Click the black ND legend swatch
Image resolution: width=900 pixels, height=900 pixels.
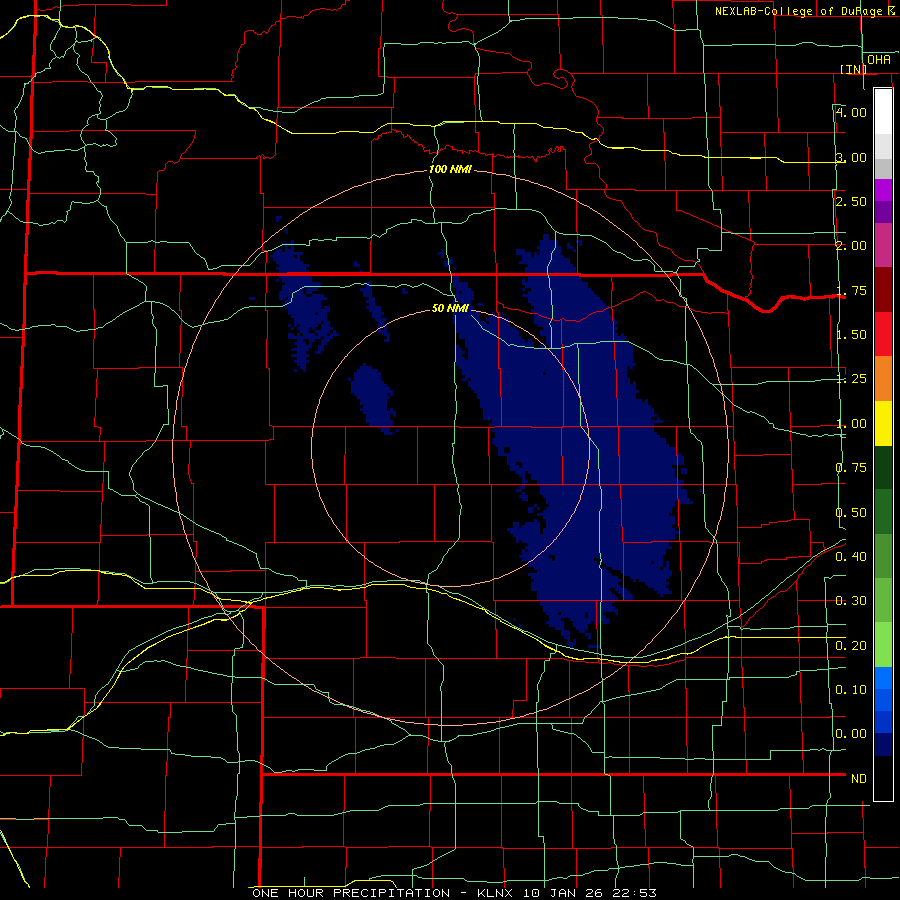(x=883, y=778)
